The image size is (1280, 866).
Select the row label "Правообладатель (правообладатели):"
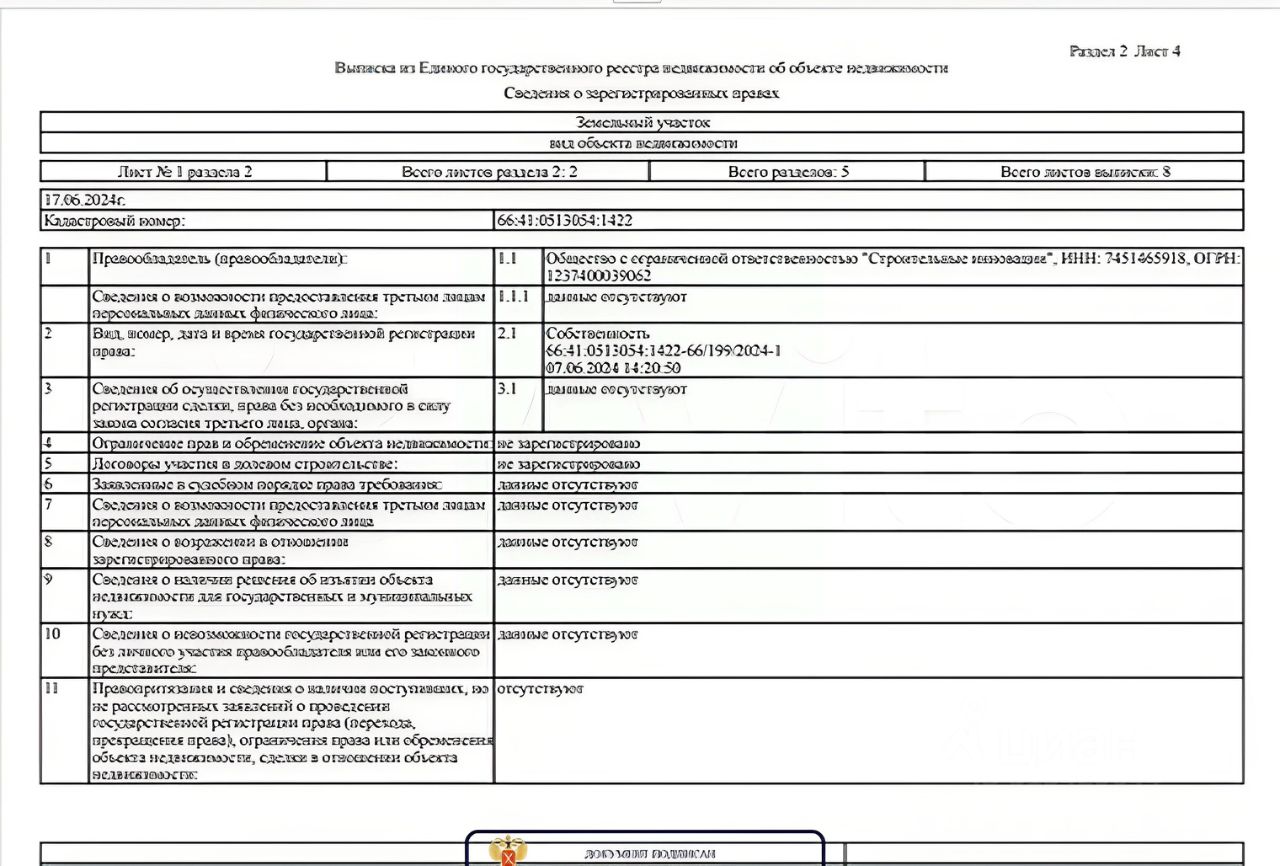[220, 259]
